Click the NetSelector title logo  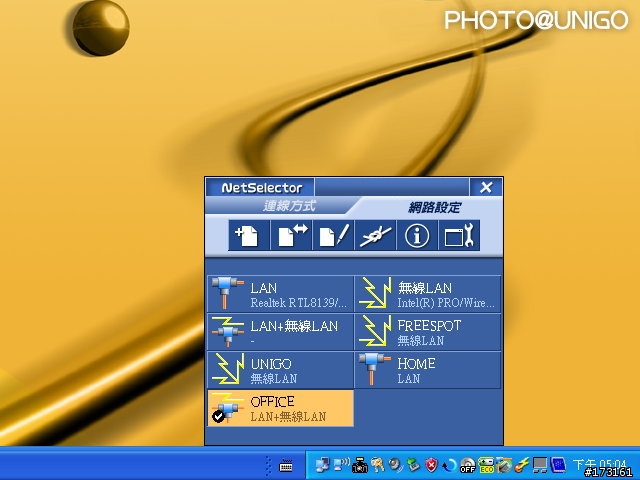pyautogui.click(x=262, y=188)
